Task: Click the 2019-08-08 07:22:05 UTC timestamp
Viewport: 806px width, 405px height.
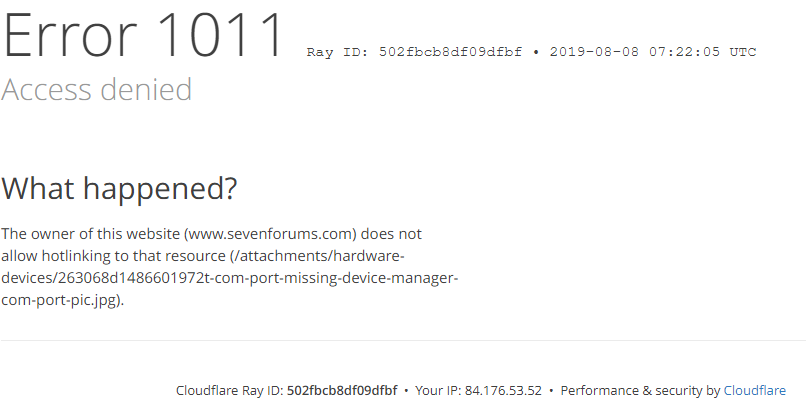Action: (653, 52)
